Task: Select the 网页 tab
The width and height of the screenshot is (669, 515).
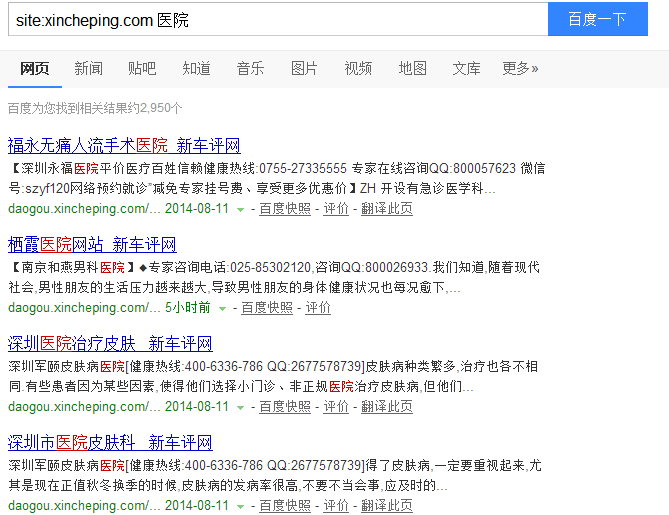Action: 35,68
